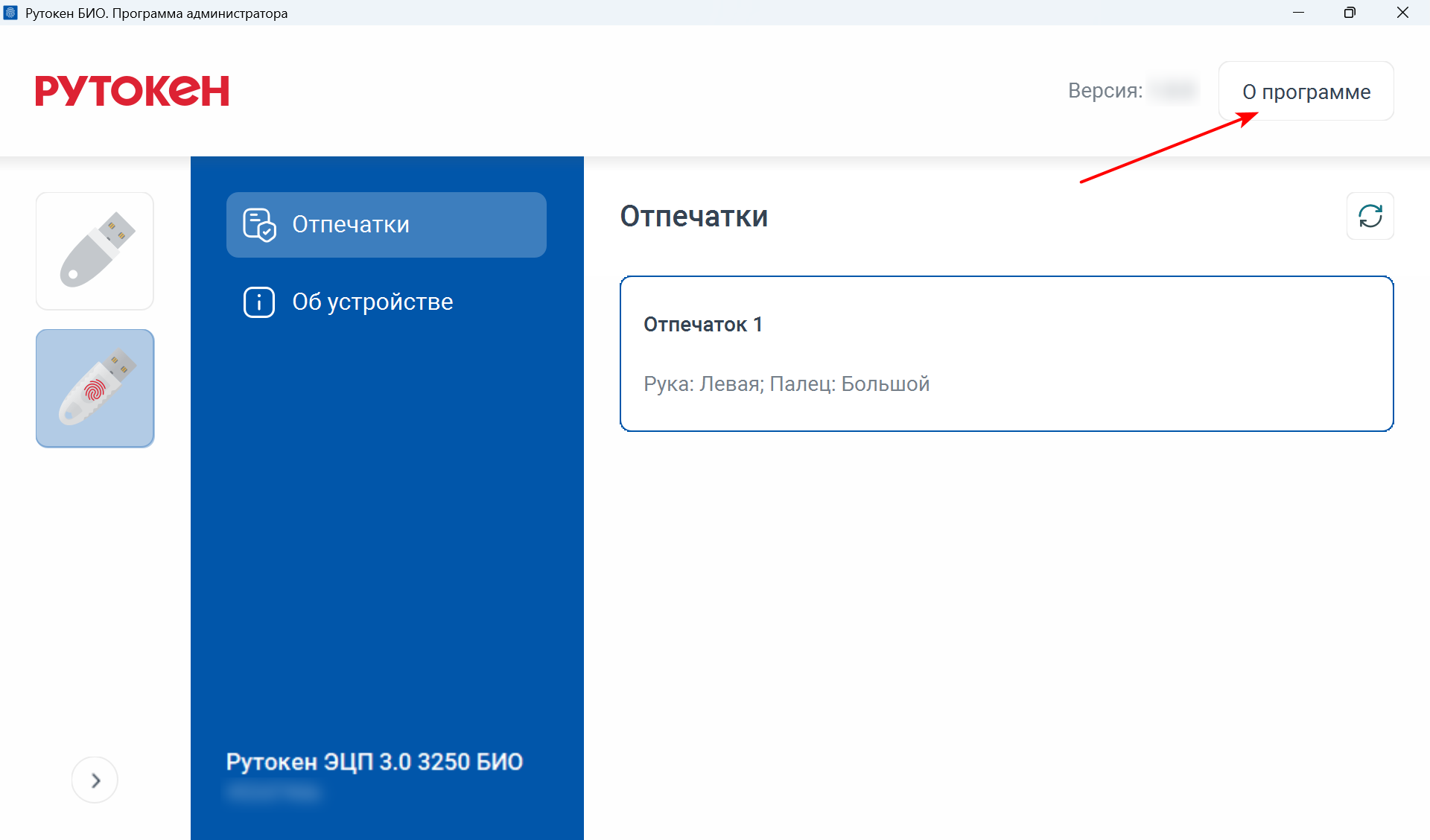The height and width of the screenshot is (840, 1430).
Task: Click the Рука: Левая; Палец: Большой description
Action: (786, 384)
